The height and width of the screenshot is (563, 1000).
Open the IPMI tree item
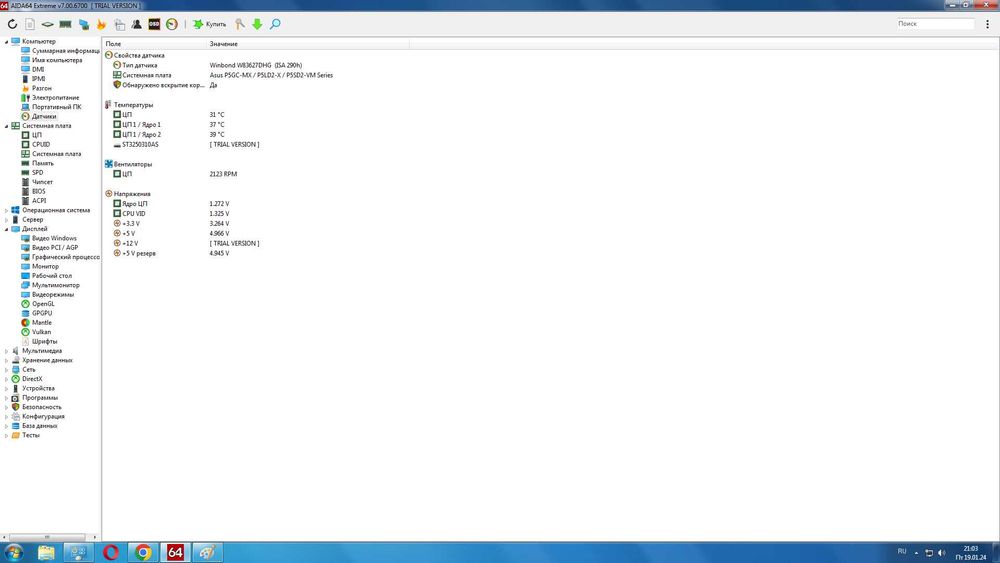tap(38, 79)
